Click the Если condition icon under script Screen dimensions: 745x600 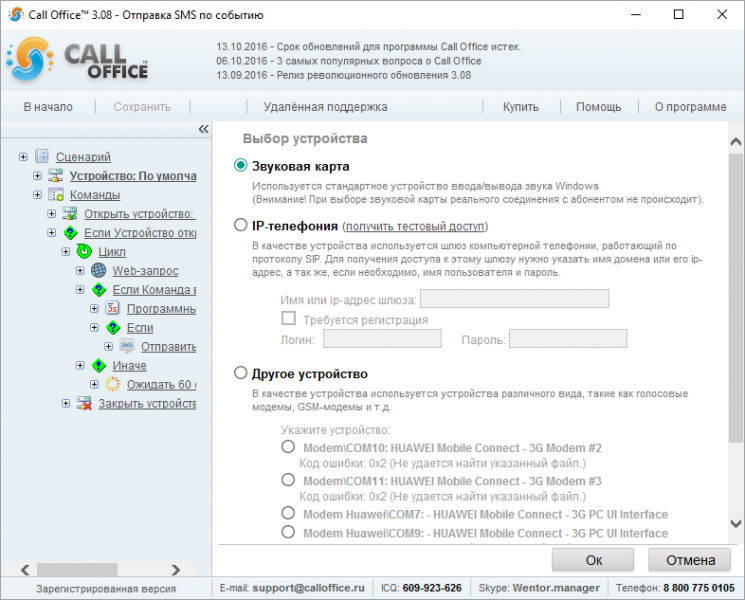pos(113,328)
